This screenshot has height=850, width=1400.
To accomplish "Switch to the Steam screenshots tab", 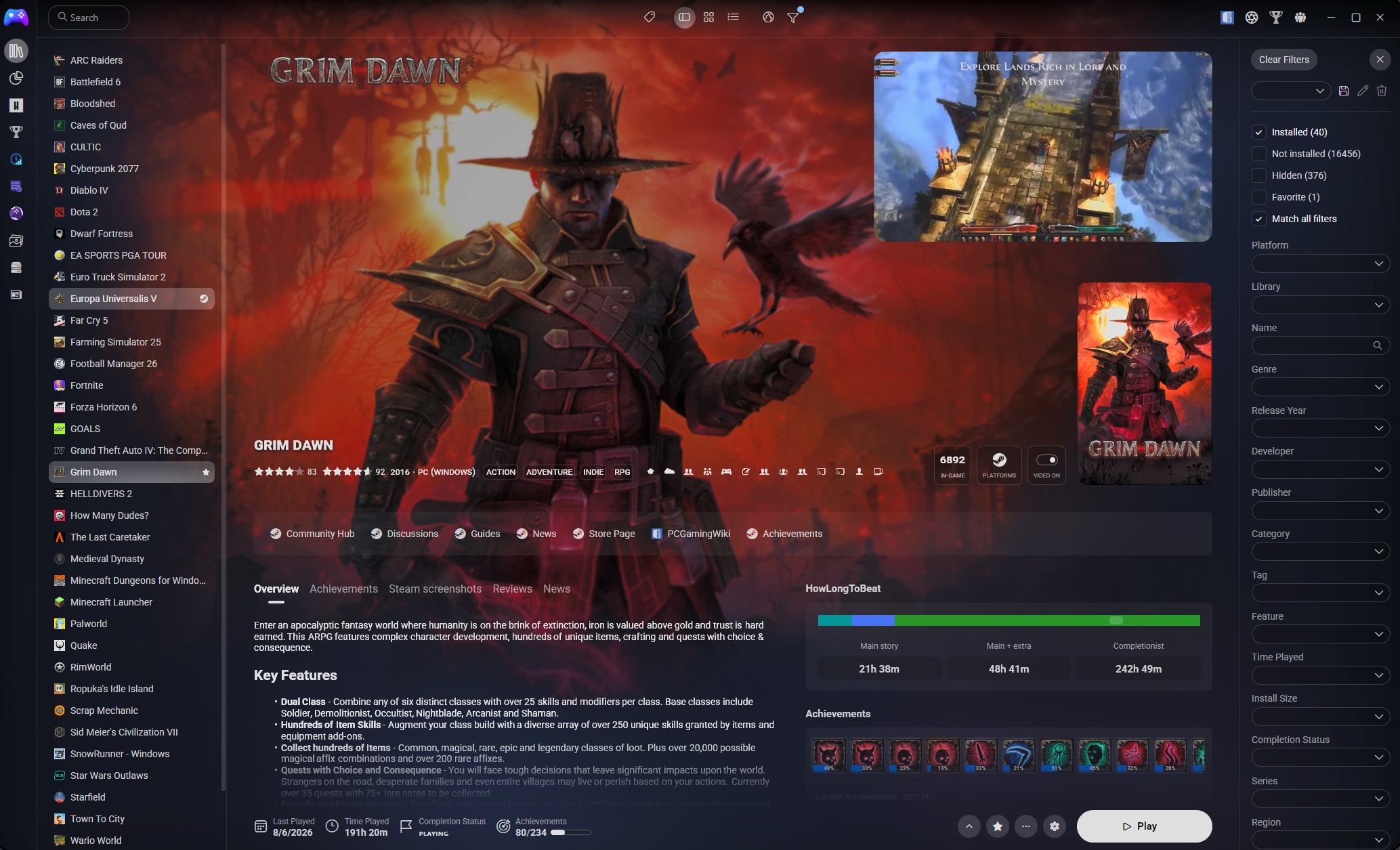I will pyautogui.click(x=435, y=589).
